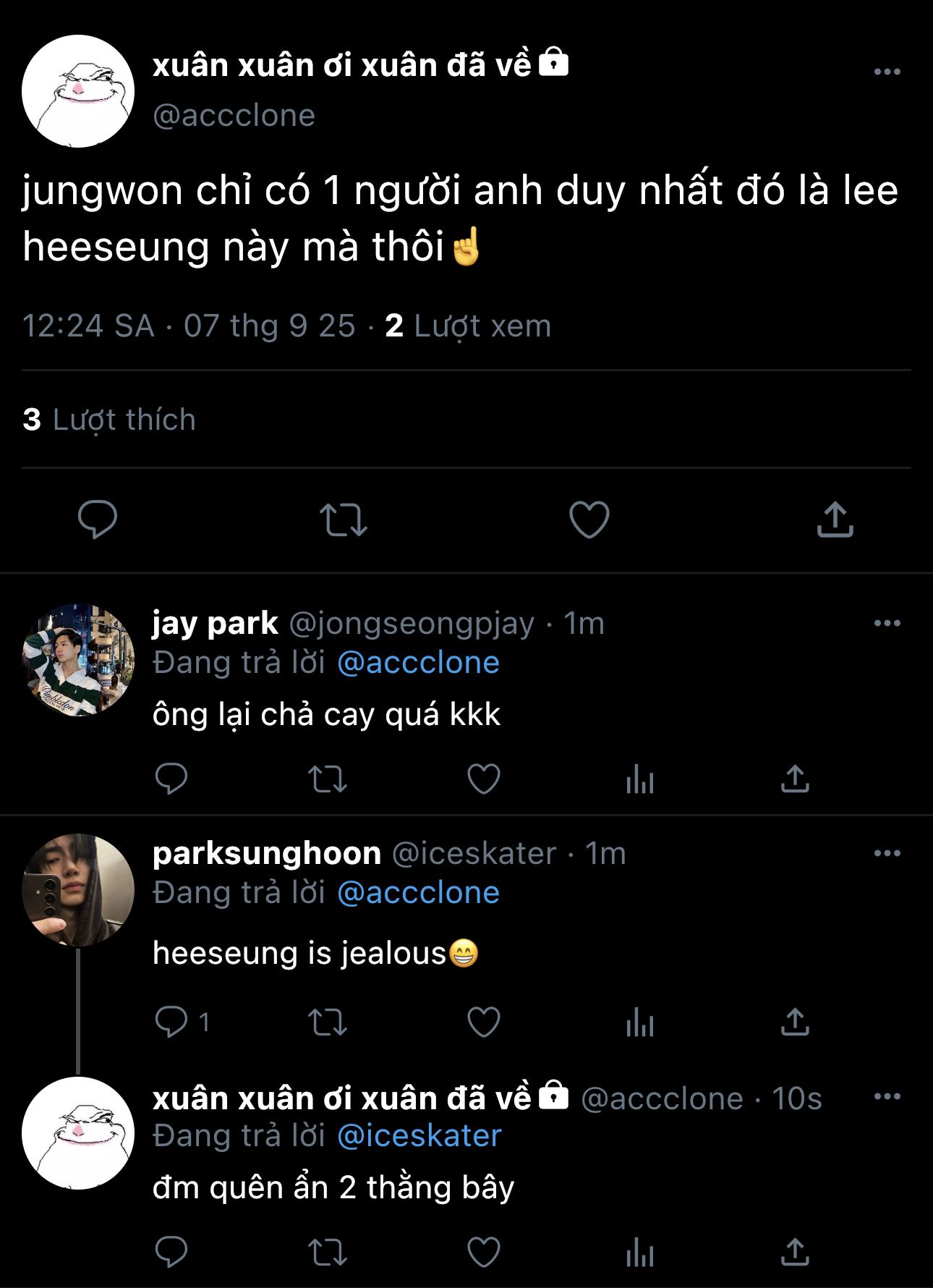
Task: Retweet the main jungwon tweet
Action: (x=344, y=520)
